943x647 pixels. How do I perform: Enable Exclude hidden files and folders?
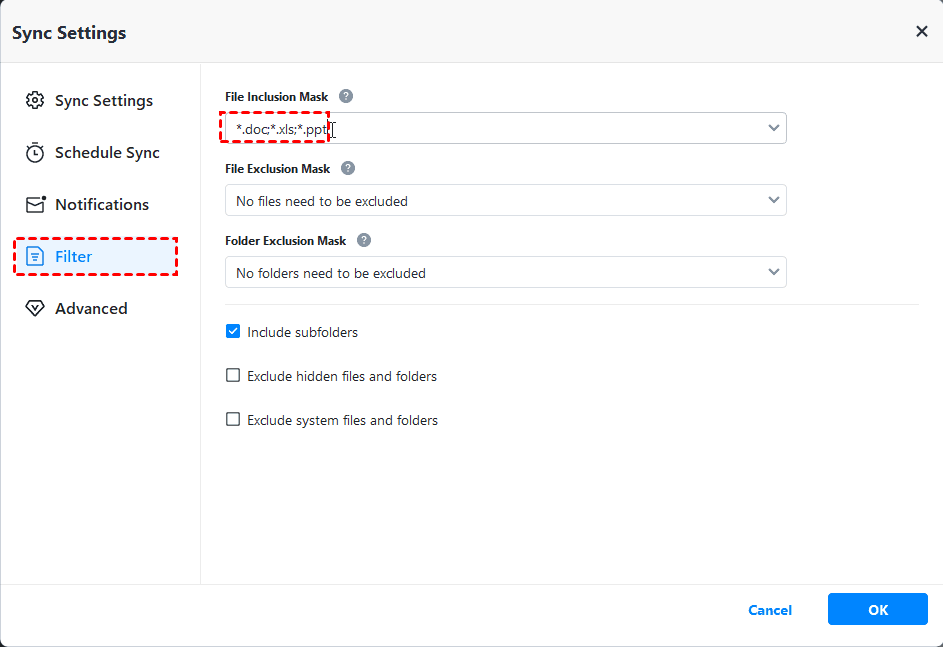pyautogui.click(x=233, y=376)
